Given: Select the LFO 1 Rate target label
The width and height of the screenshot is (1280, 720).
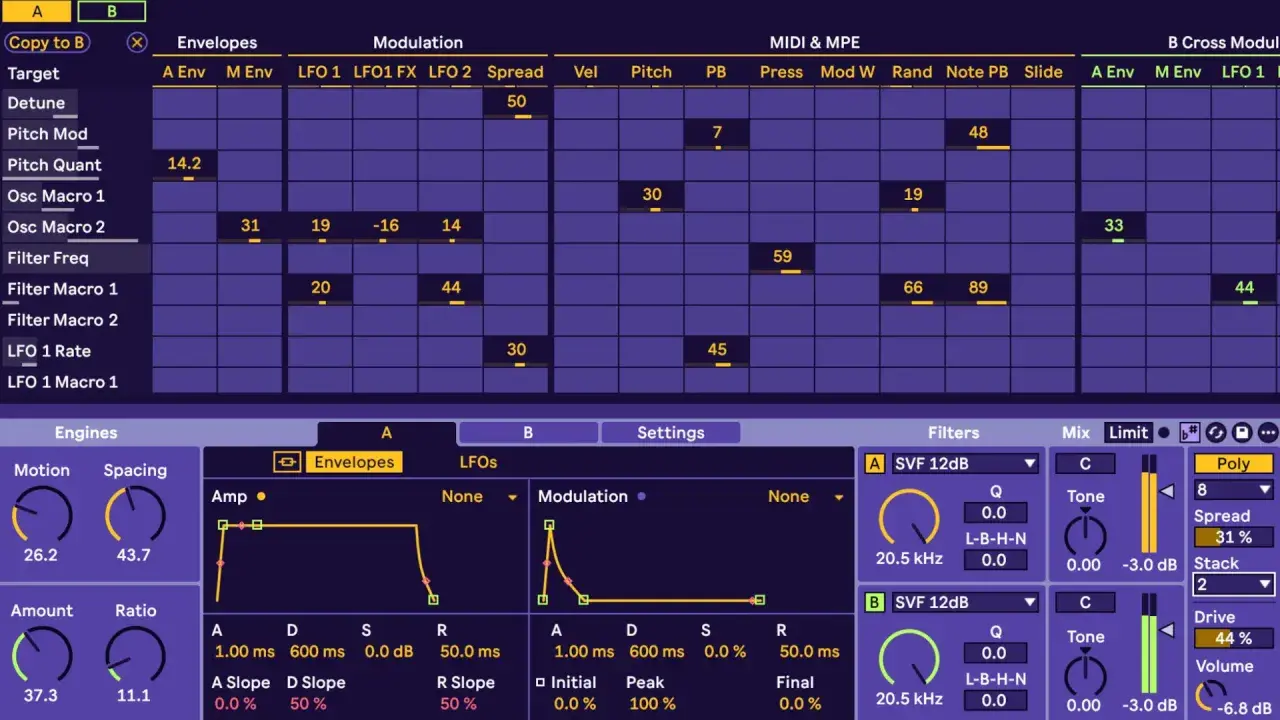Looking at the screenshot, I should click(49, 351).
